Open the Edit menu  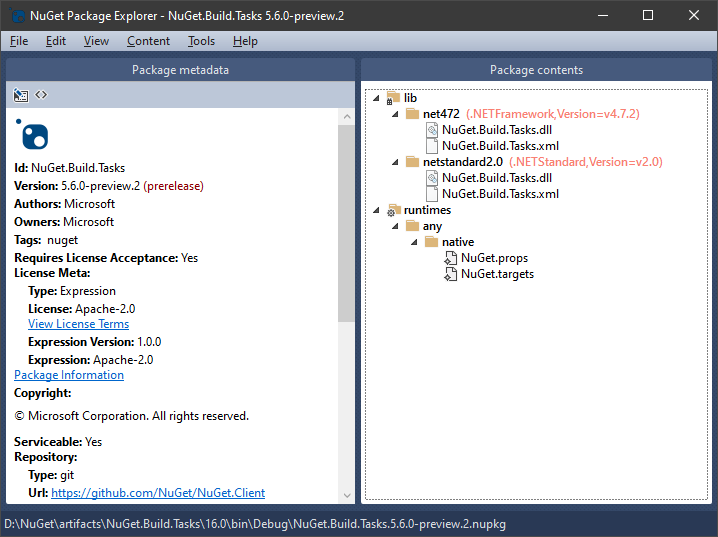(56, 41)
